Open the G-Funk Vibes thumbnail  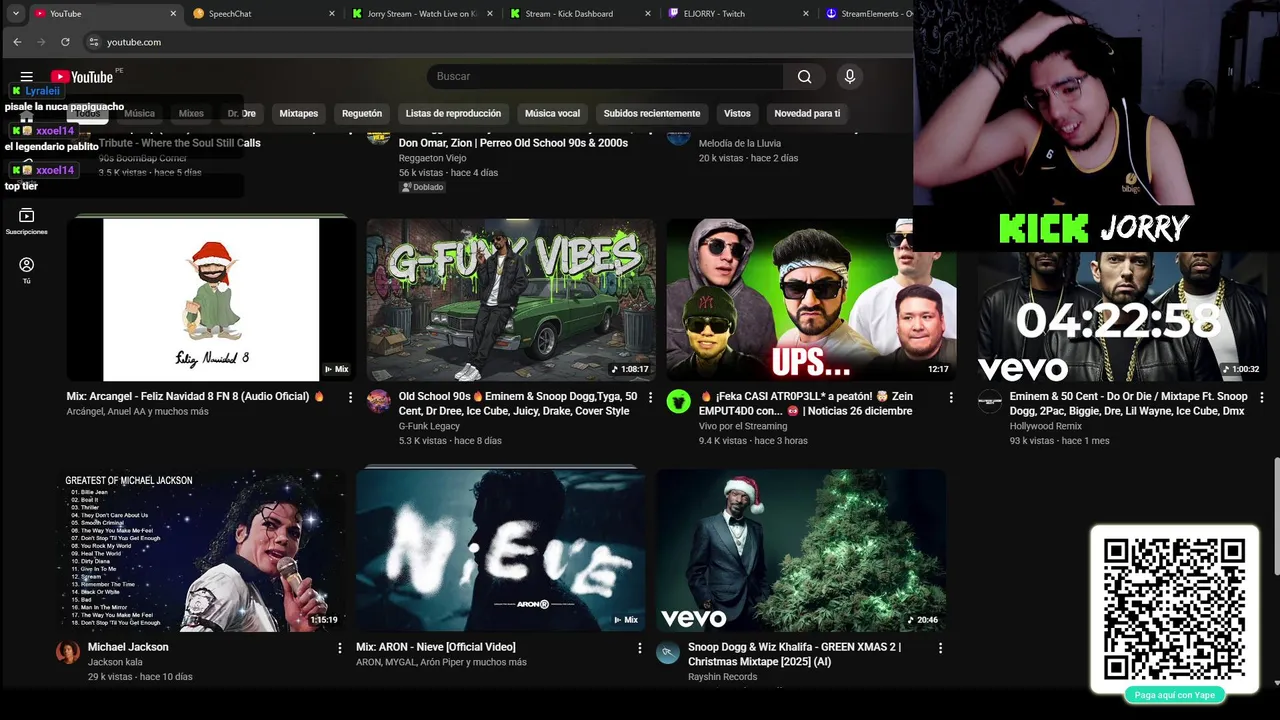click(x=511, y=299)
